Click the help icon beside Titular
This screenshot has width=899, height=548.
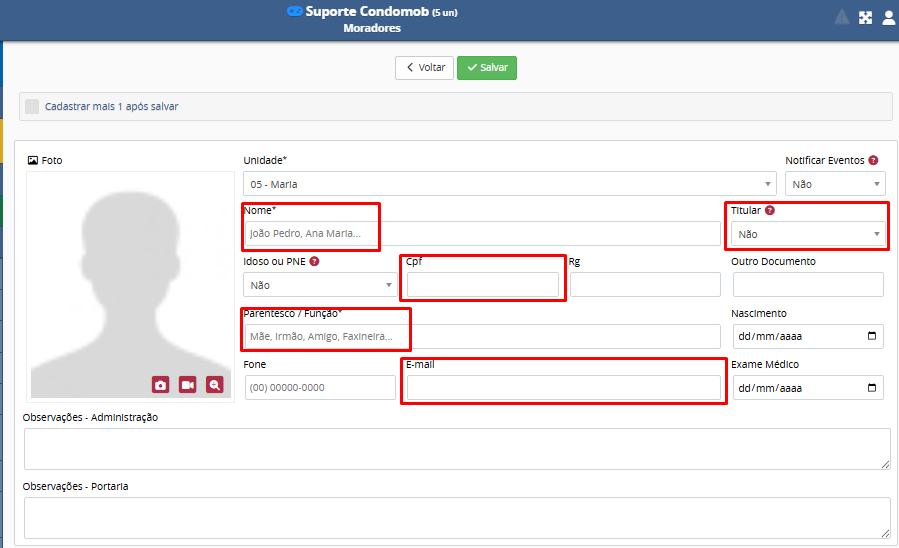pyautogui.click(x=770, y=211)
